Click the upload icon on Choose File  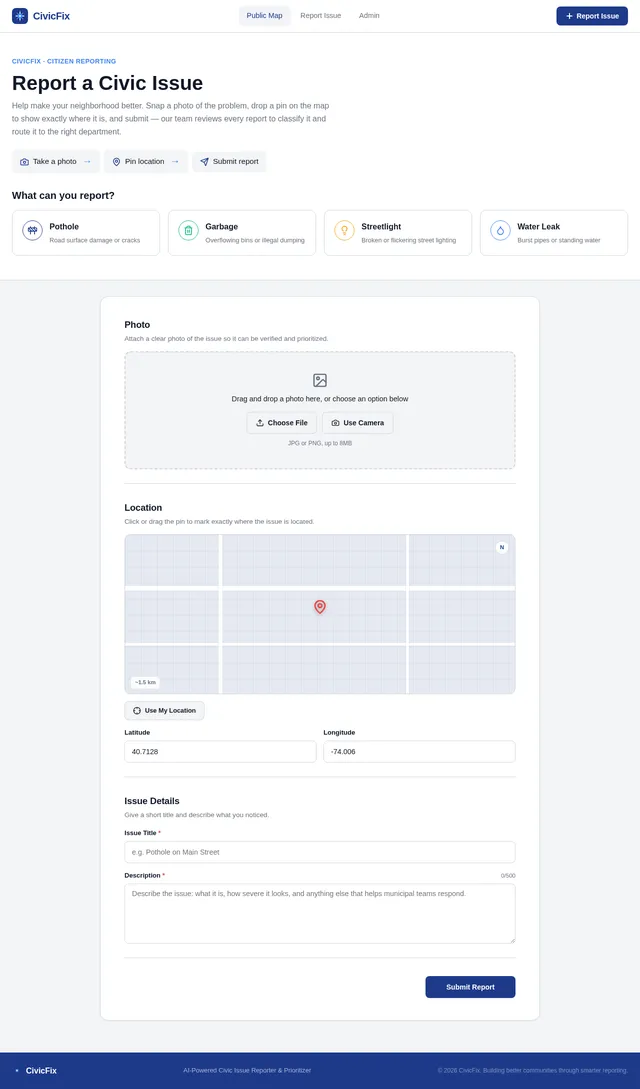click(x=260, y=423)
